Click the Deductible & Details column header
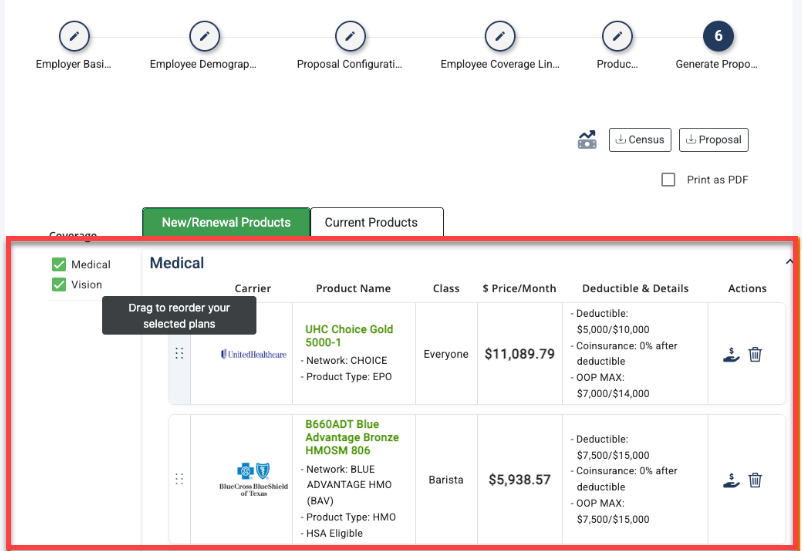Image resolution: width=802 pixels, height=551 pixels. click(635, 289)
